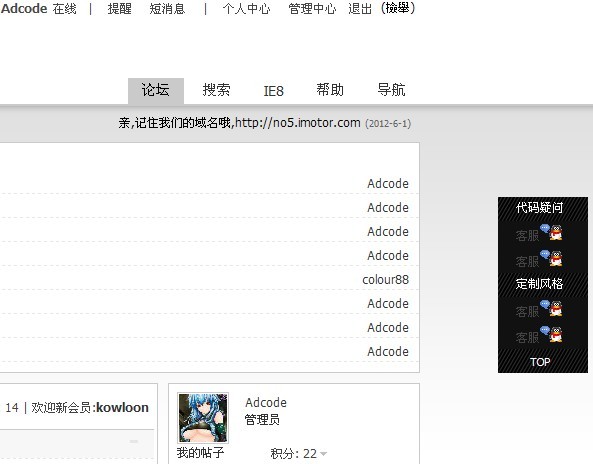
Task: Click first QQ penguin under 代码疑问
Action: point(551,233)
